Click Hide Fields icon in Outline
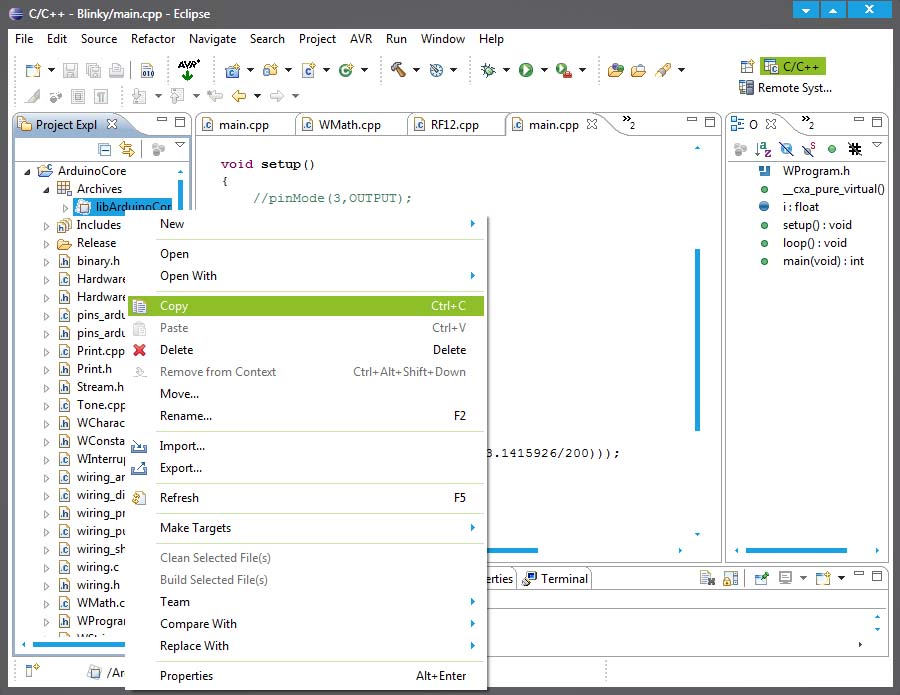The image size is (900, 695). click(x=786, y=149)
